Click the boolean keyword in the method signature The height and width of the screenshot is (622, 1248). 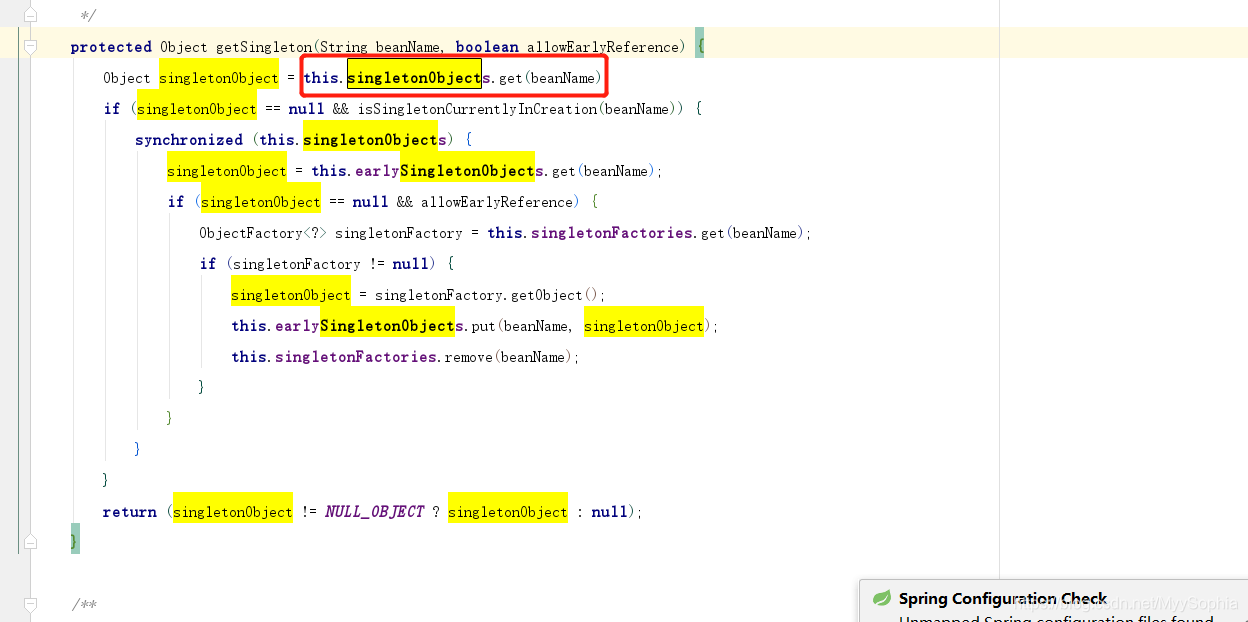[487, 46]
